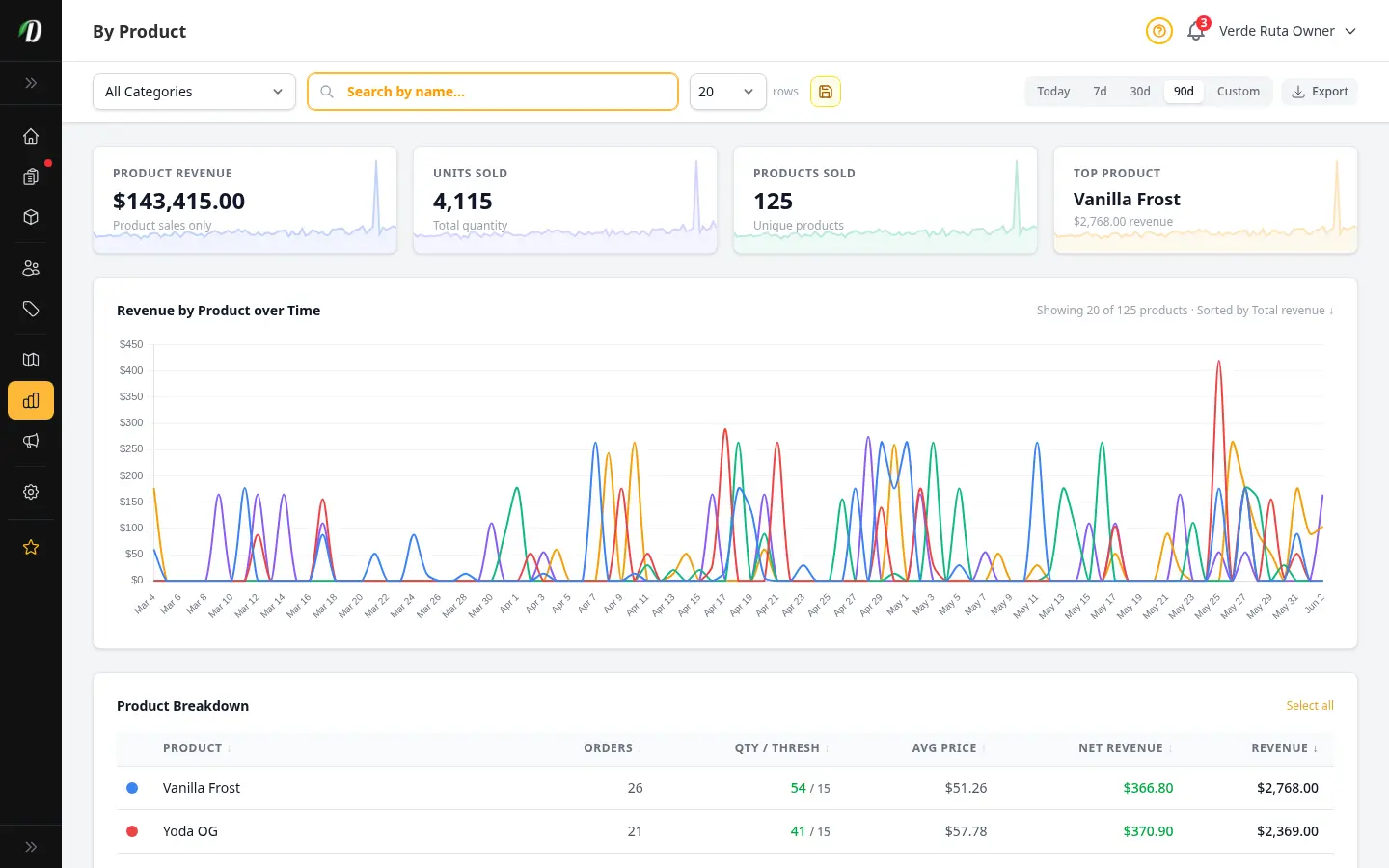Open the rows count dropdown showing 20
The height and width of the screenshot is (868, 1389).
(x=728, y=92)
